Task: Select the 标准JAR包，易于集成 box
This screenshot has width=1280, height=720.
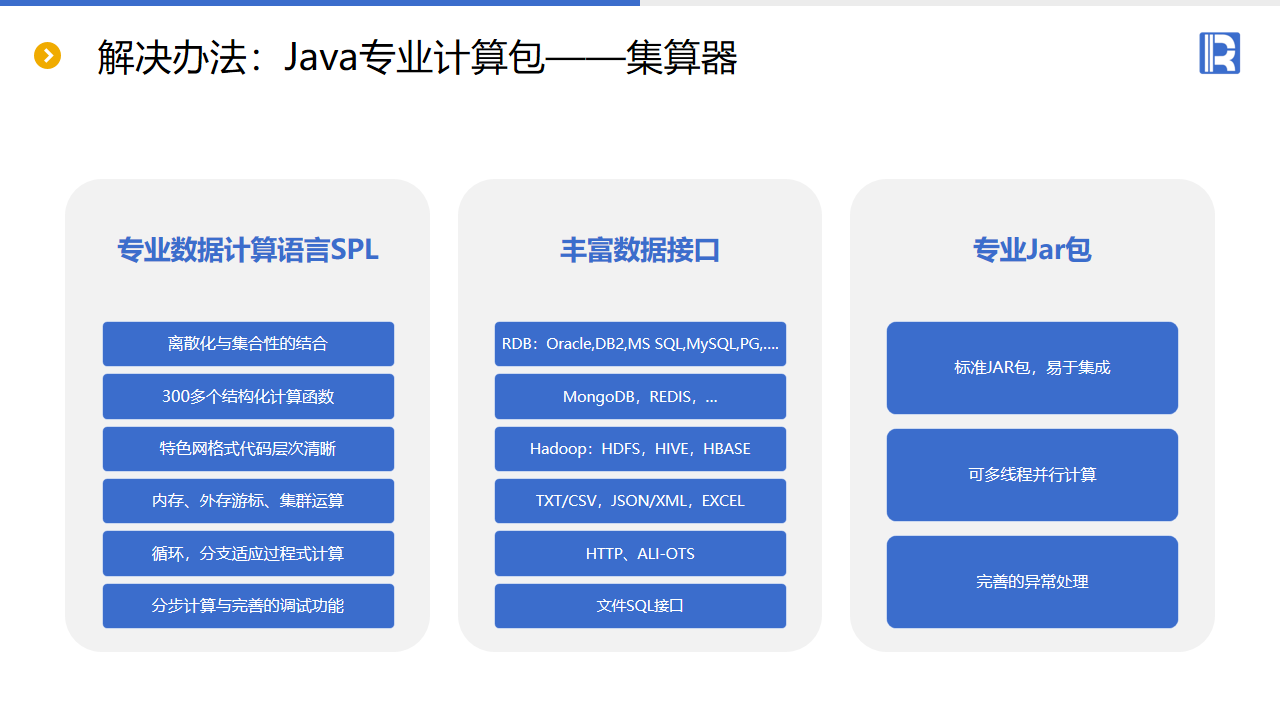Action: [x=1032, y=368]
